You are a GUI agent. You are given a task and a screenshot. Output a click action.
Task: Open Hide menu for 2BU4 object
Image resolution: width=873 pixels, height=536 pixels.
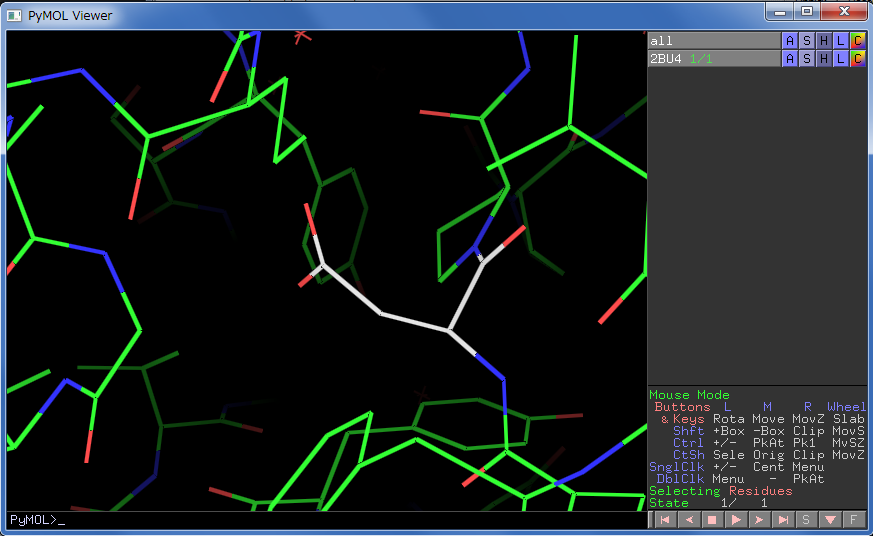point(823,59)
